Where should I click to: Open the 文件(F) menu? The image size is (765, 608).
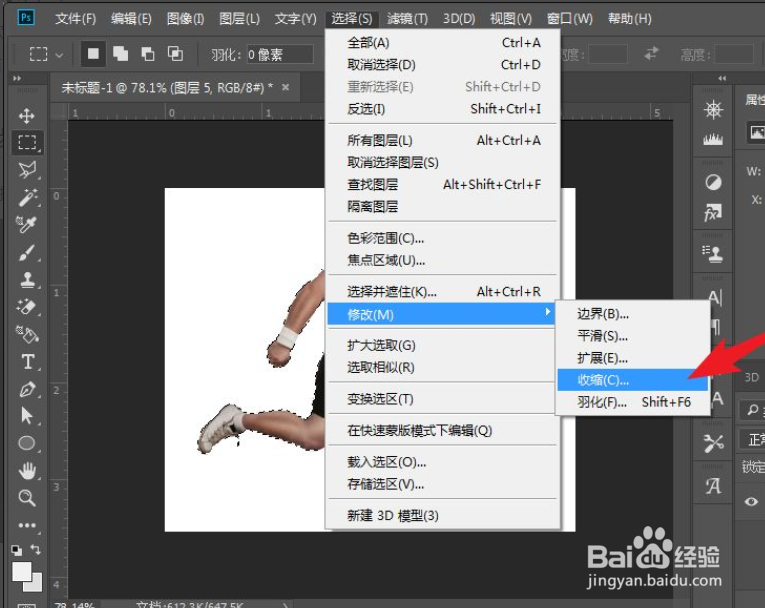coord(75,19)
